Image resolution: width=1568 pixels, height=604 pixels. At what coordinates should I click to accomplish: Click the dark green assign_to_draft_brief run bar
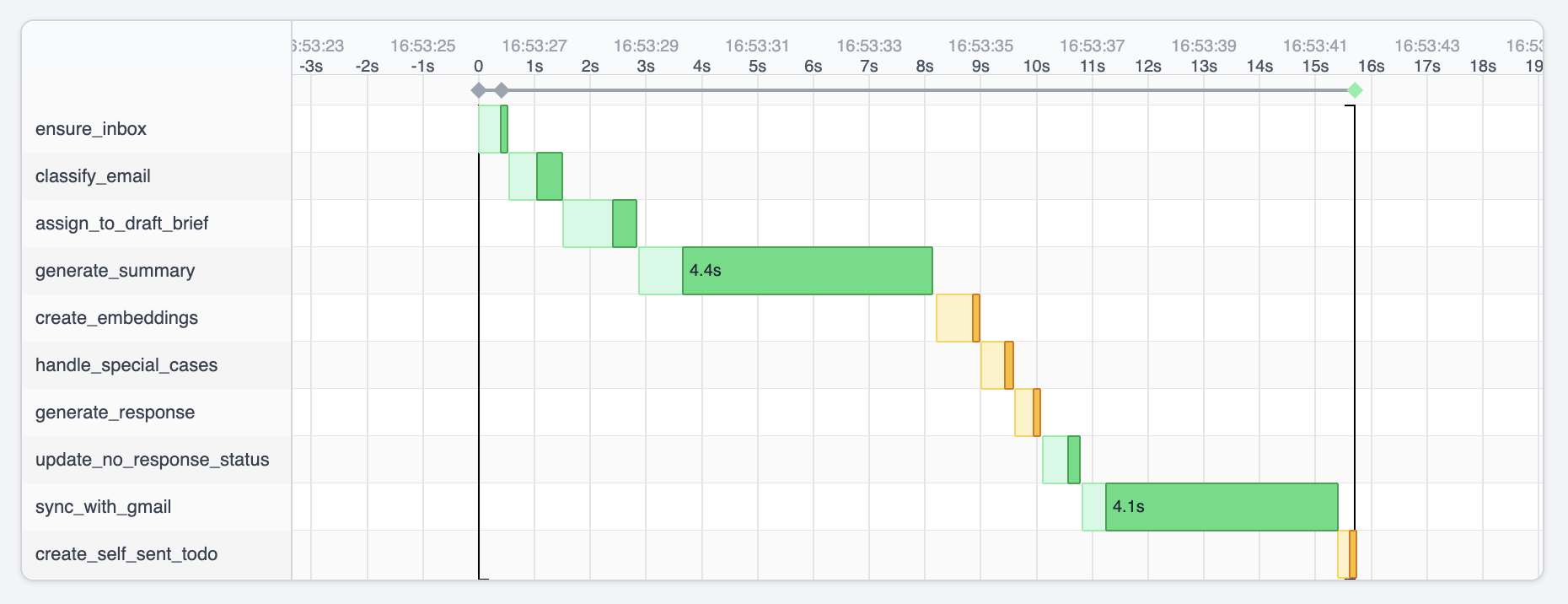pyautogui.click(x=625, y=224)
